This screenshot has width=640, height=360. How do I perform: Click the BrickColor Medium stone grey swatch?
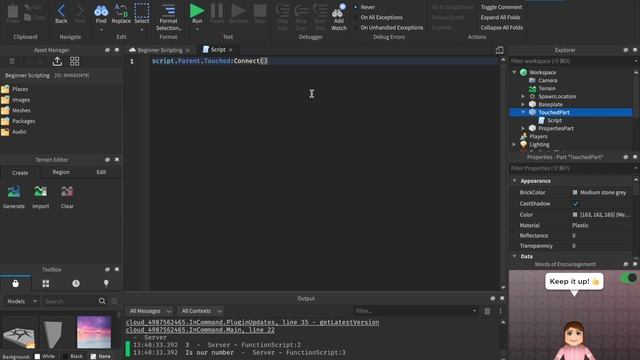tap(575, 192)
